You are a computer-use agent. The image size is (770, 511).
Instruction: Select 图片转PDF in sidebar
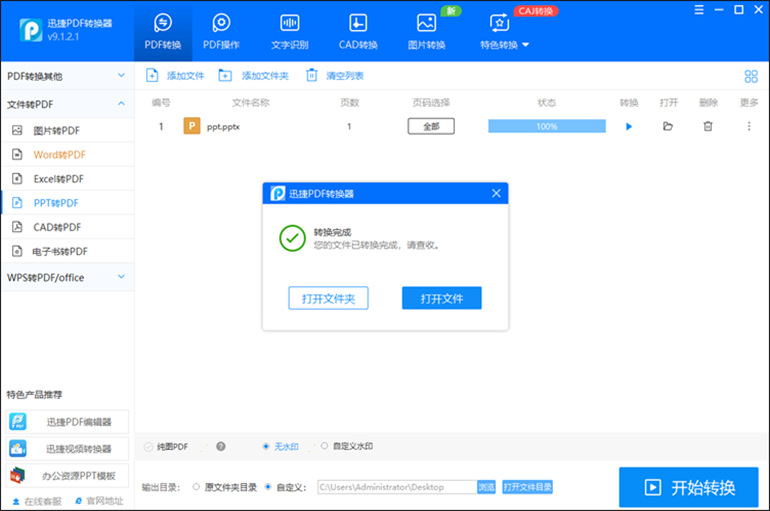click(68, 131)
